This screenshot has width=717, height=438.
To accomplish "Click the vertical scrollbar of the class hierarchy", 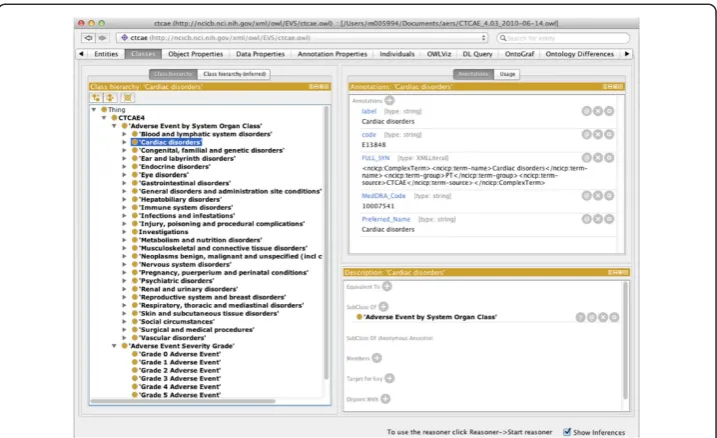I will 326,243.
